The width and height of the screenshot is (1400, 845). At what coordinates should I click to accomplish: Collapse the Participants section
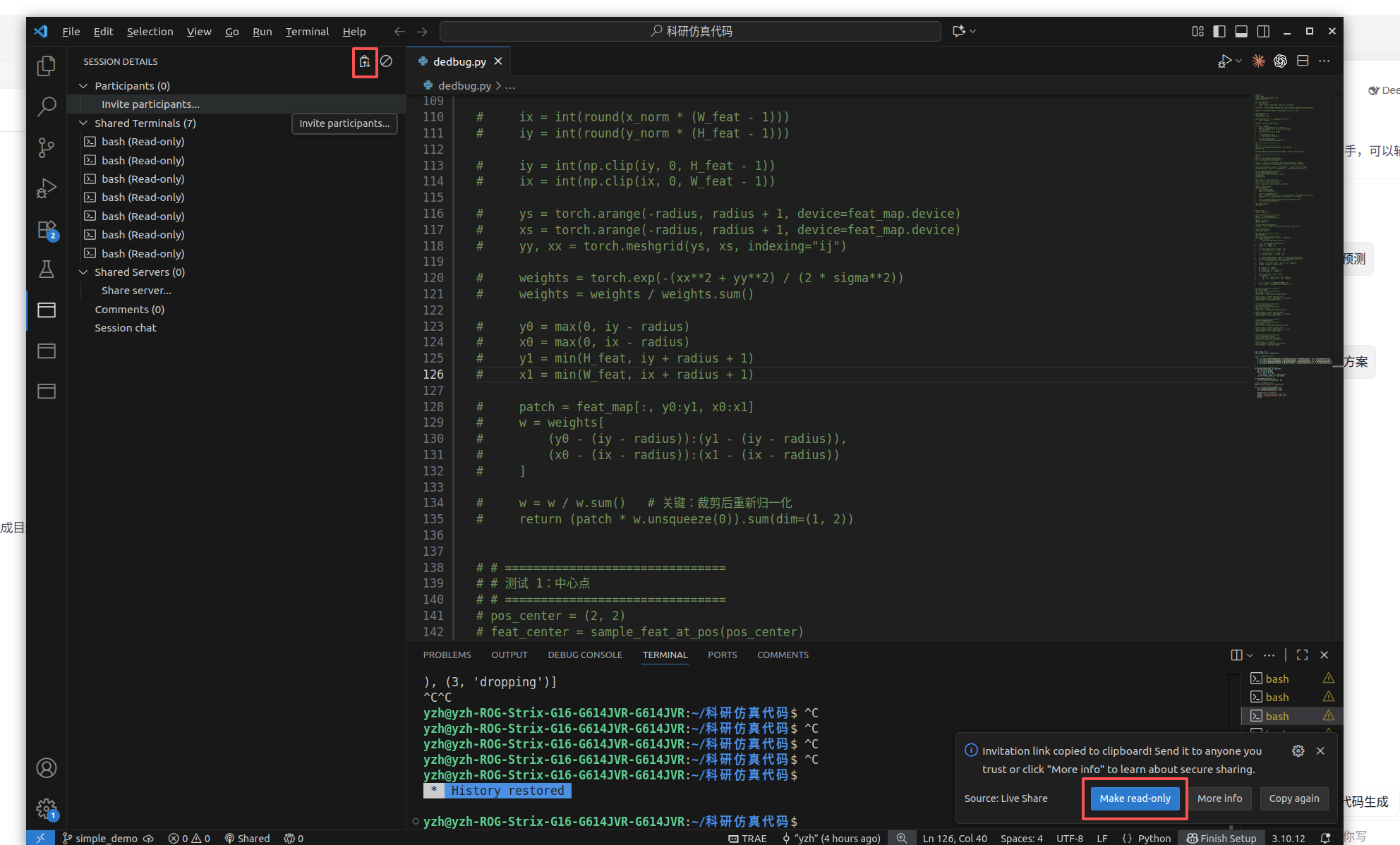[83, 85]
